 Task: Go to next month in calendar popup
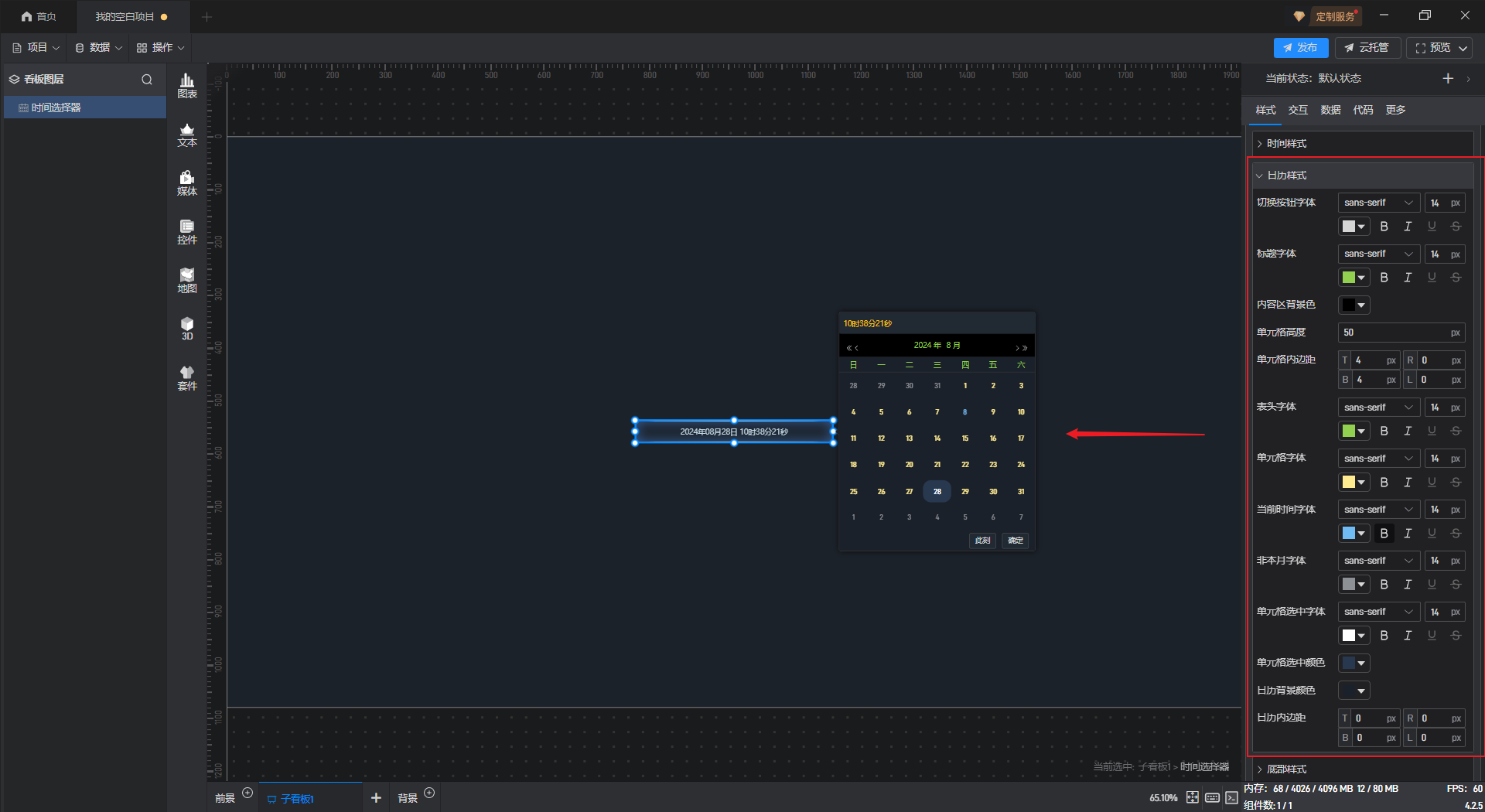click(x=1017, y=348)
